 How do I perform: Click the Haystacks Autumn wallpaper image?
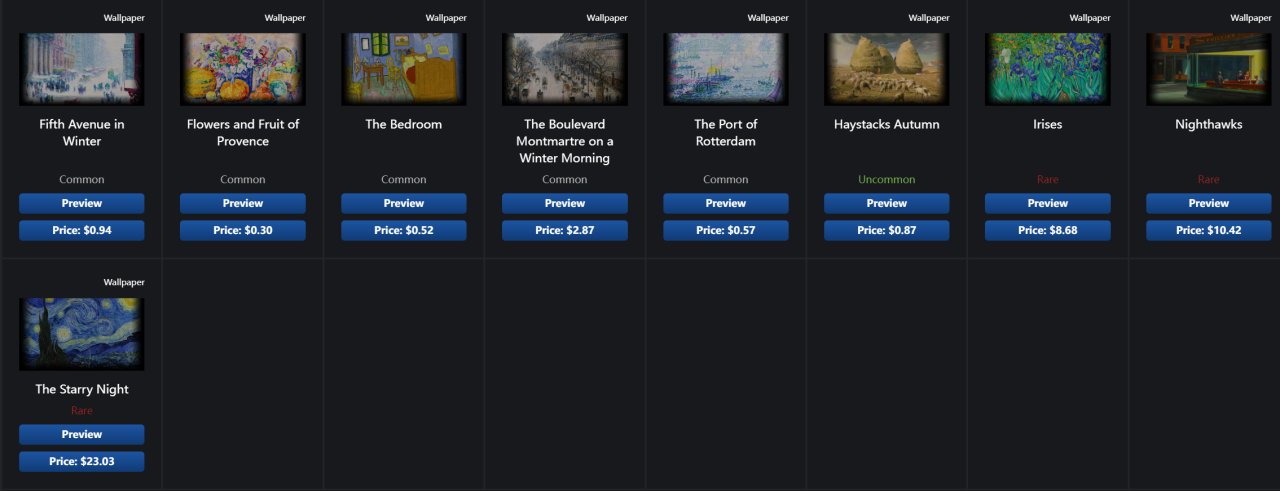[x=887, y=69]
